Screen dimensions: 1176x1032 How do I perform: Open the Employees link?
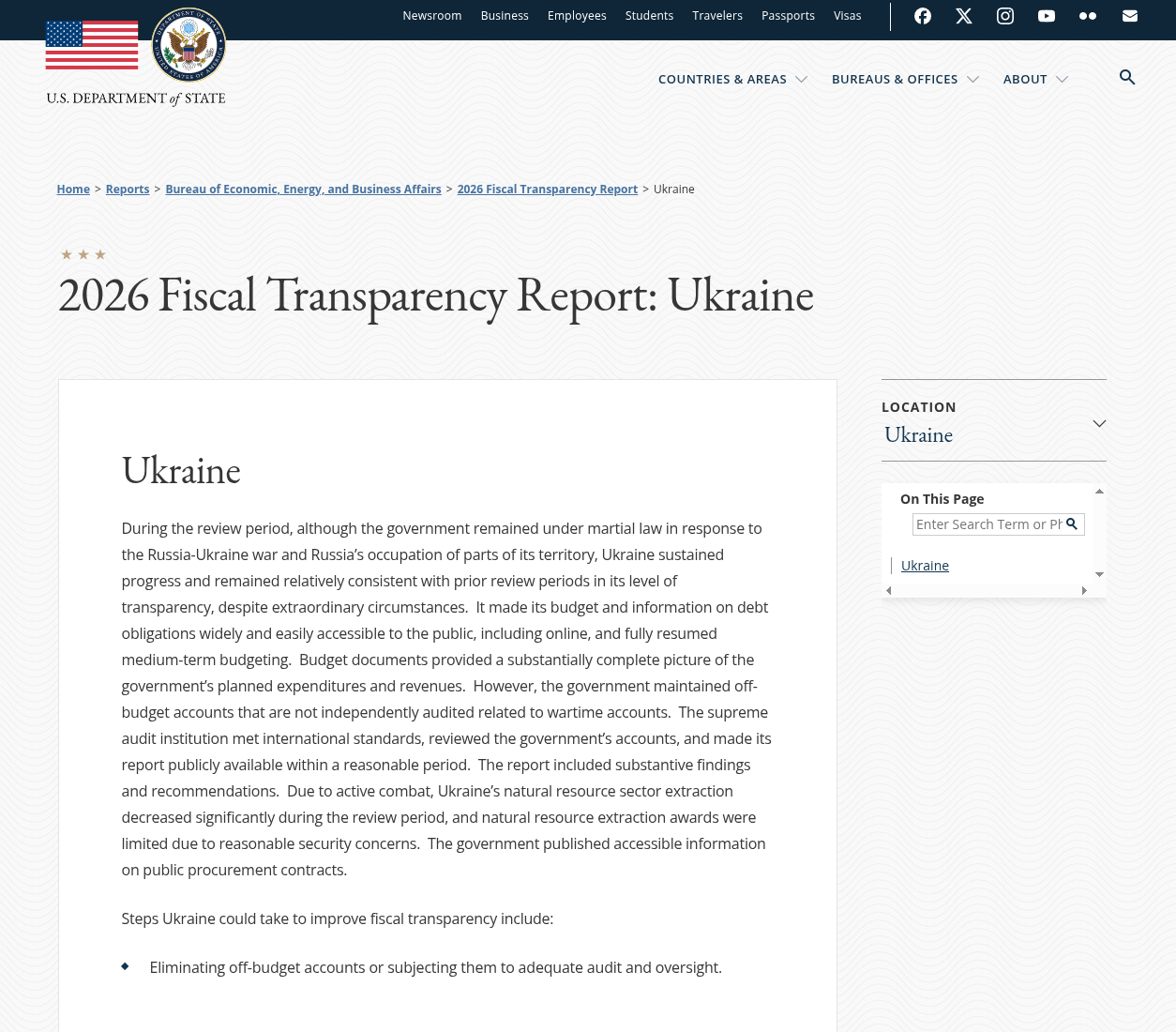(577, 16)
